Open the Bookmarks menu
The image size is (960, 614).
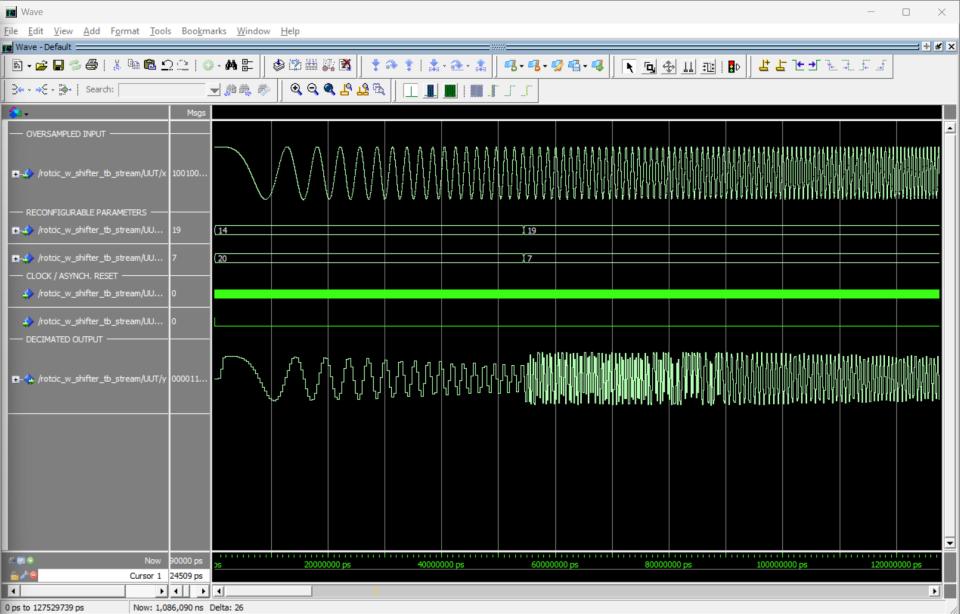coord(204,31)
